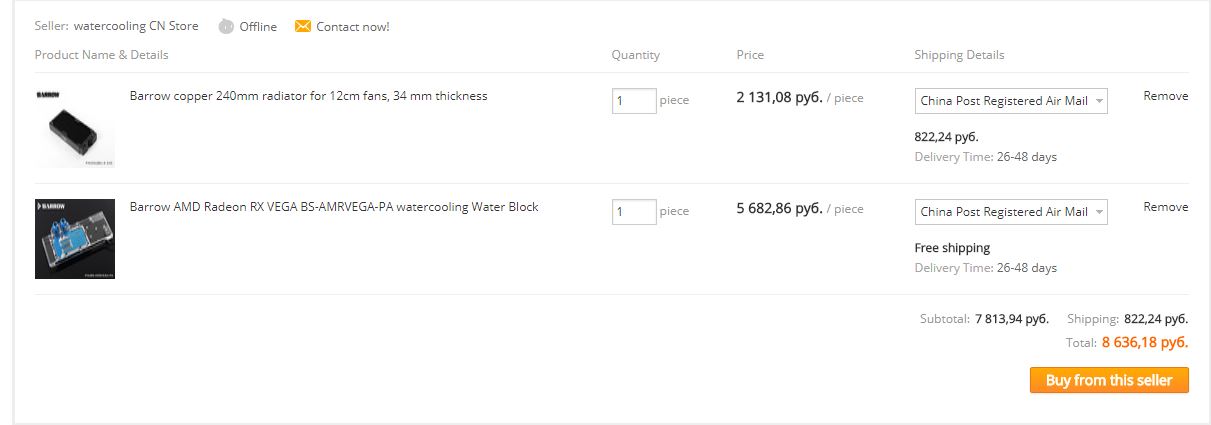
Task: Click the radiator dropdown arrow
Action: pos(1099,101)
